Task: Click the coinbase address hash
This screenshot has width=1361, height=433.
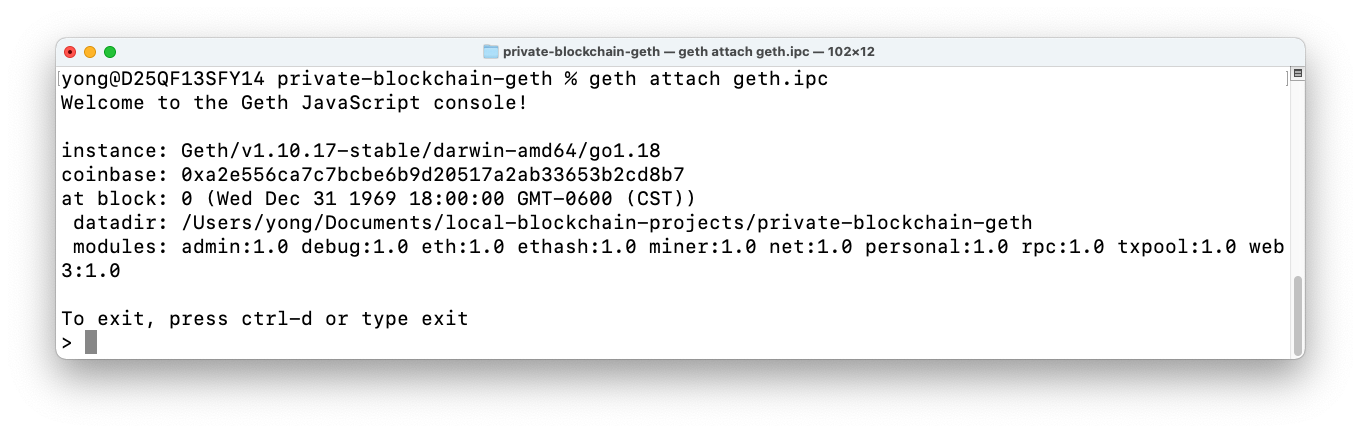Action: [x=432, y=174]
